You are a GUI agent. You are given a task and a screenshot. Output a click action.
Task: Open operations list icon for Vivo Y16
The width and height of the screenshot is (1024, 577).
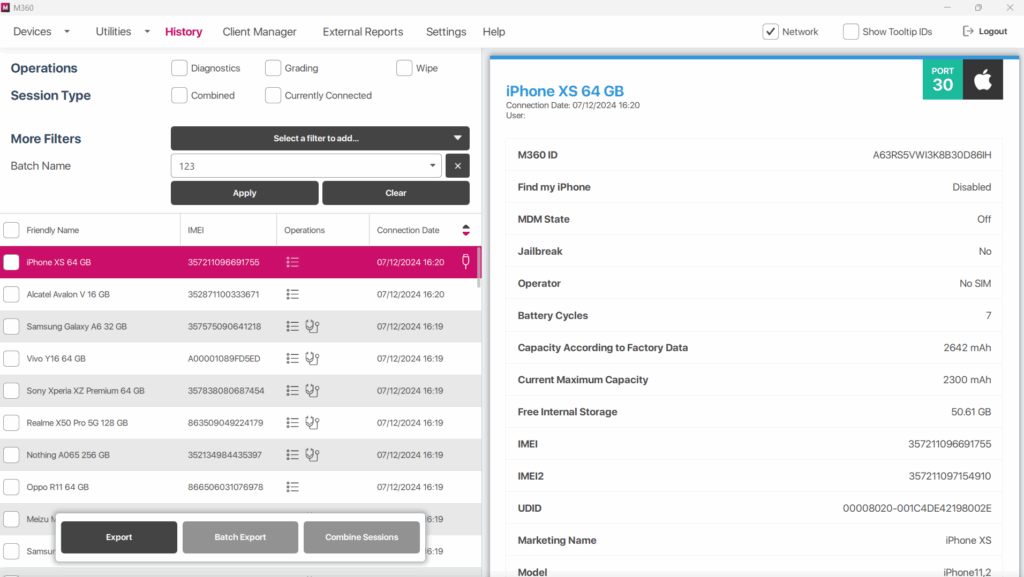(292, 358)
